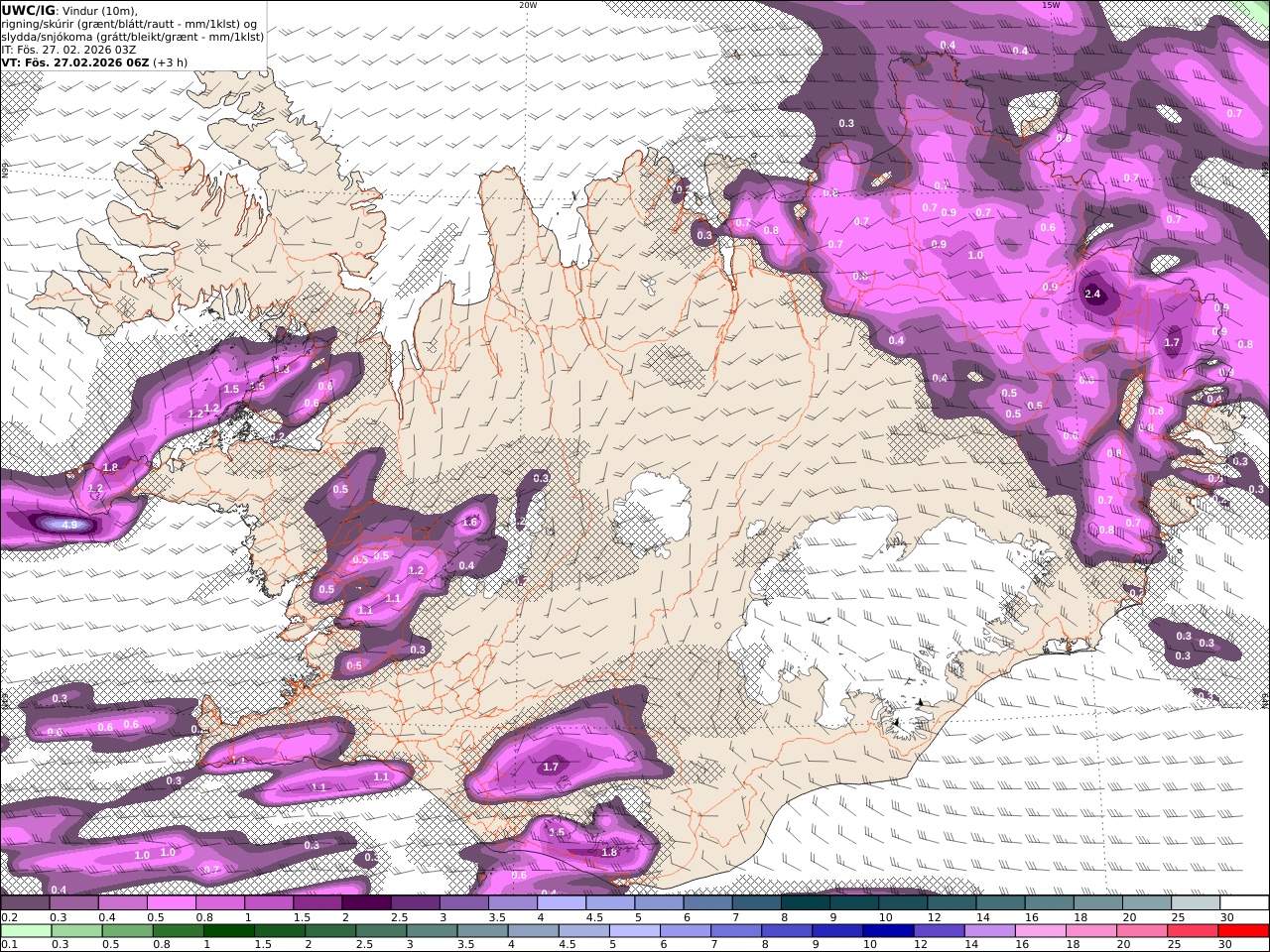Viewport: 1270px width, 952px height.
Task: Click the deep blue 10 rain legend swatch
Action: click(x=887, y=931)
